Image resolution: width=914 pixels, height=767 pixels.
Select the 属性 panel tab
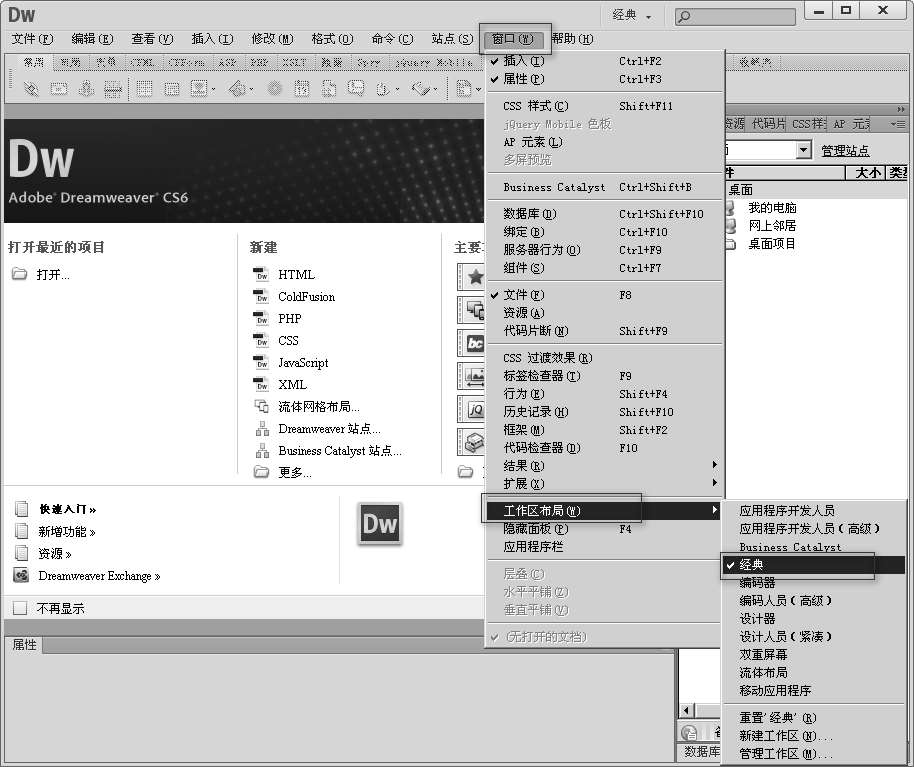(x=24, y=645)
